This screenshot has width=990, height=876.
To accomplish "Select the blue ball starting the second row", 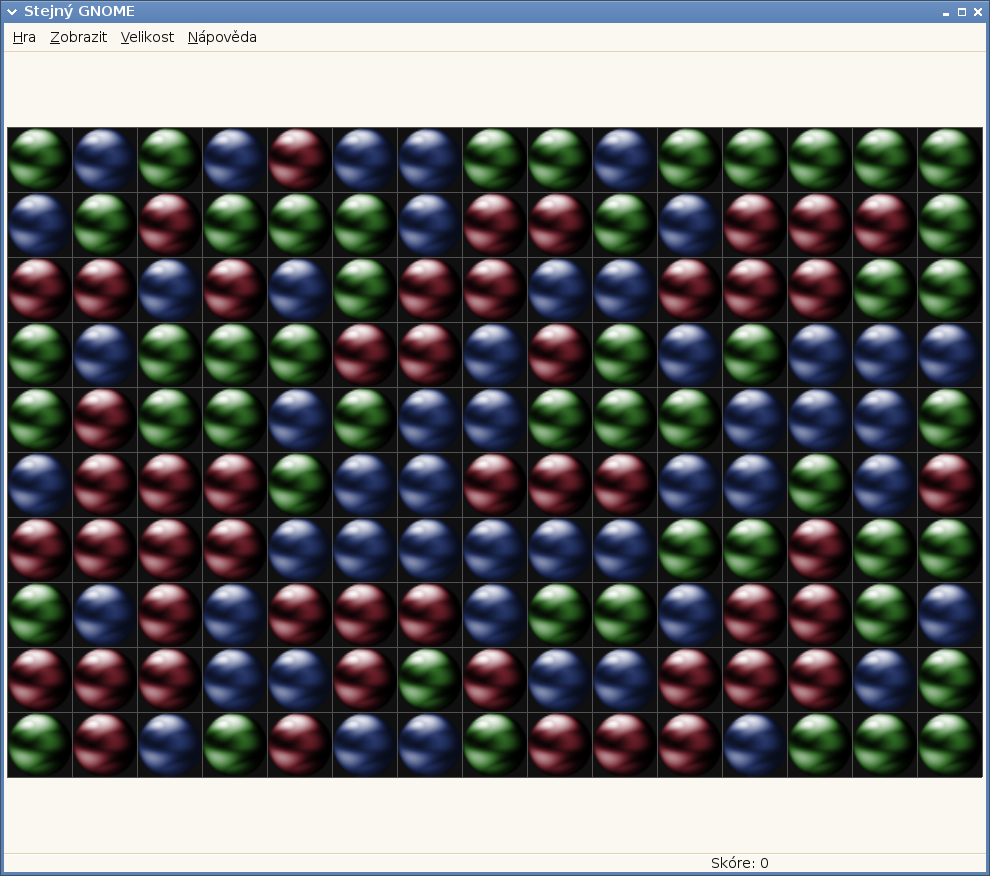I will (40, 225).
